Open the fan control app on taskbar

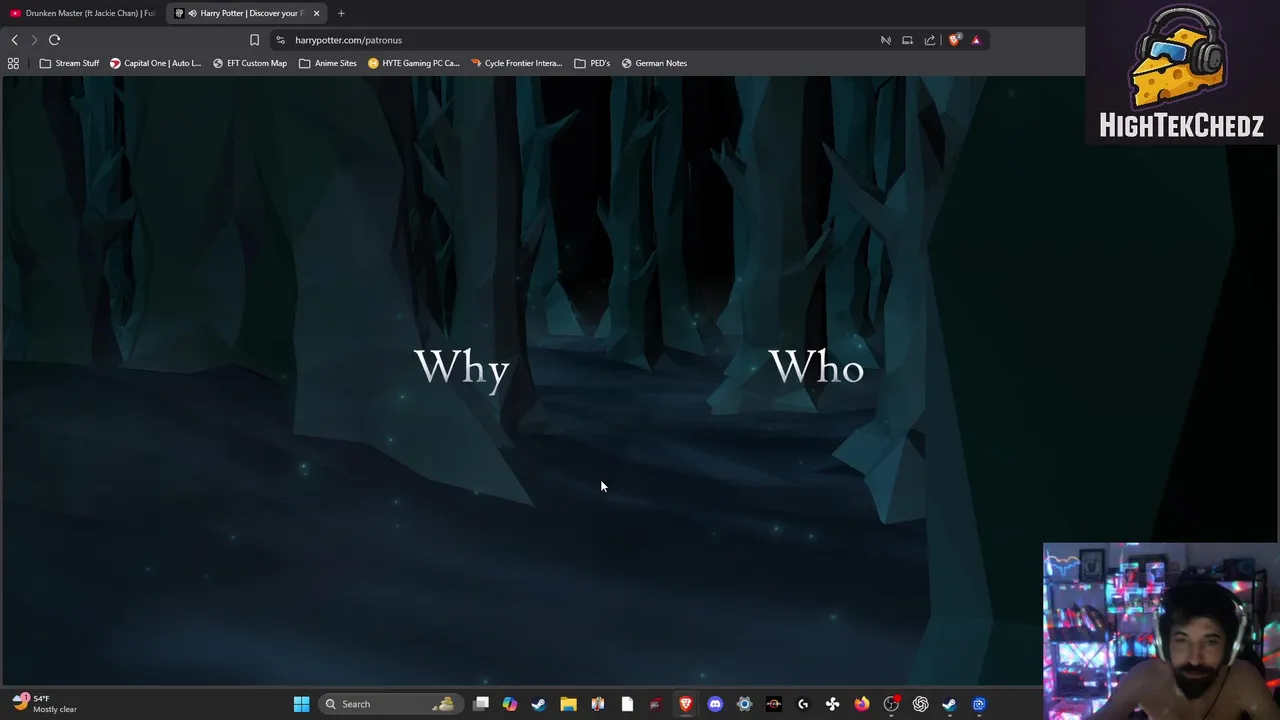coord(832,704)
